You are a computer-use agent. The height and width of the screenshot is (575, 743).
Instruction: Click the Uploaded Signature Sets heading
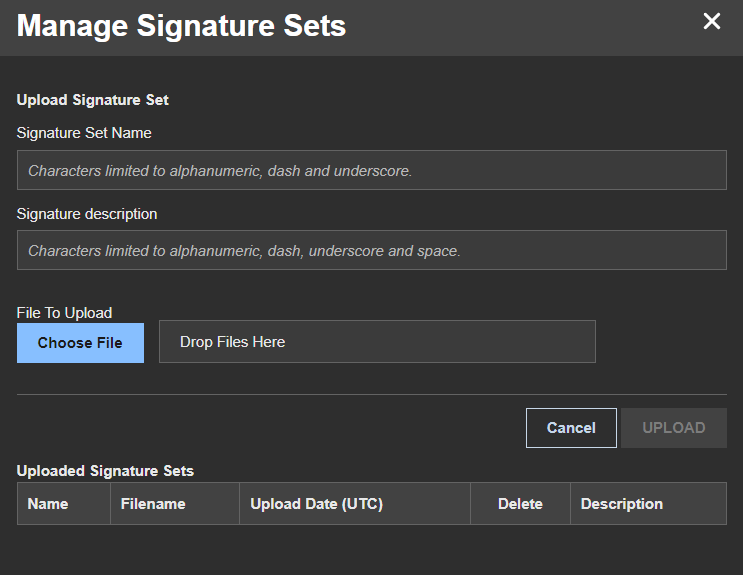click(105, 471)
